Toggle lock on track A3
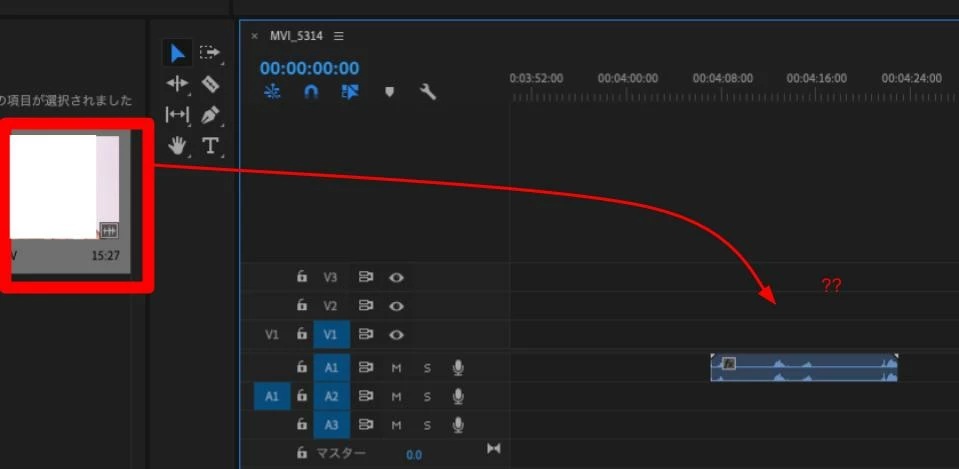 (x=302, y=424)
